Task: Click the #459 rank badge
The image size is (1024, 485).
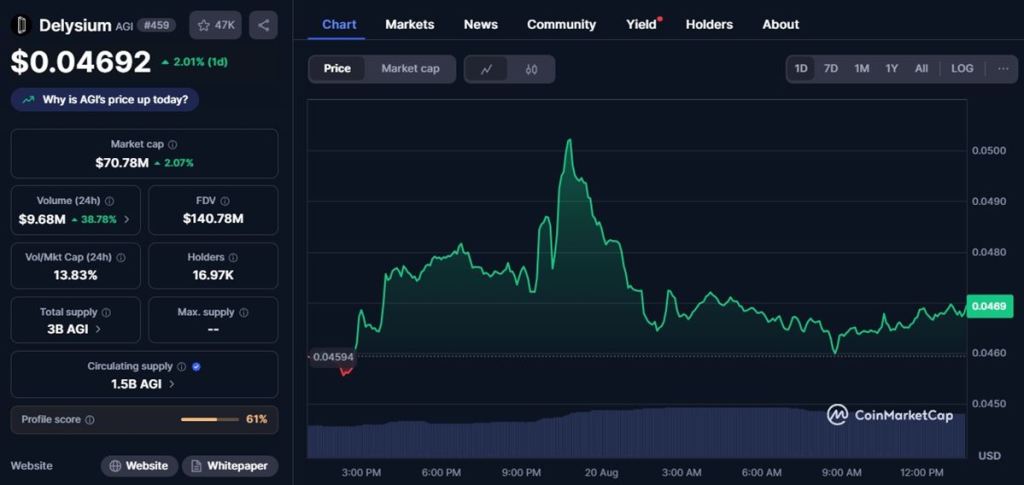Action: (x=157, y=25)
